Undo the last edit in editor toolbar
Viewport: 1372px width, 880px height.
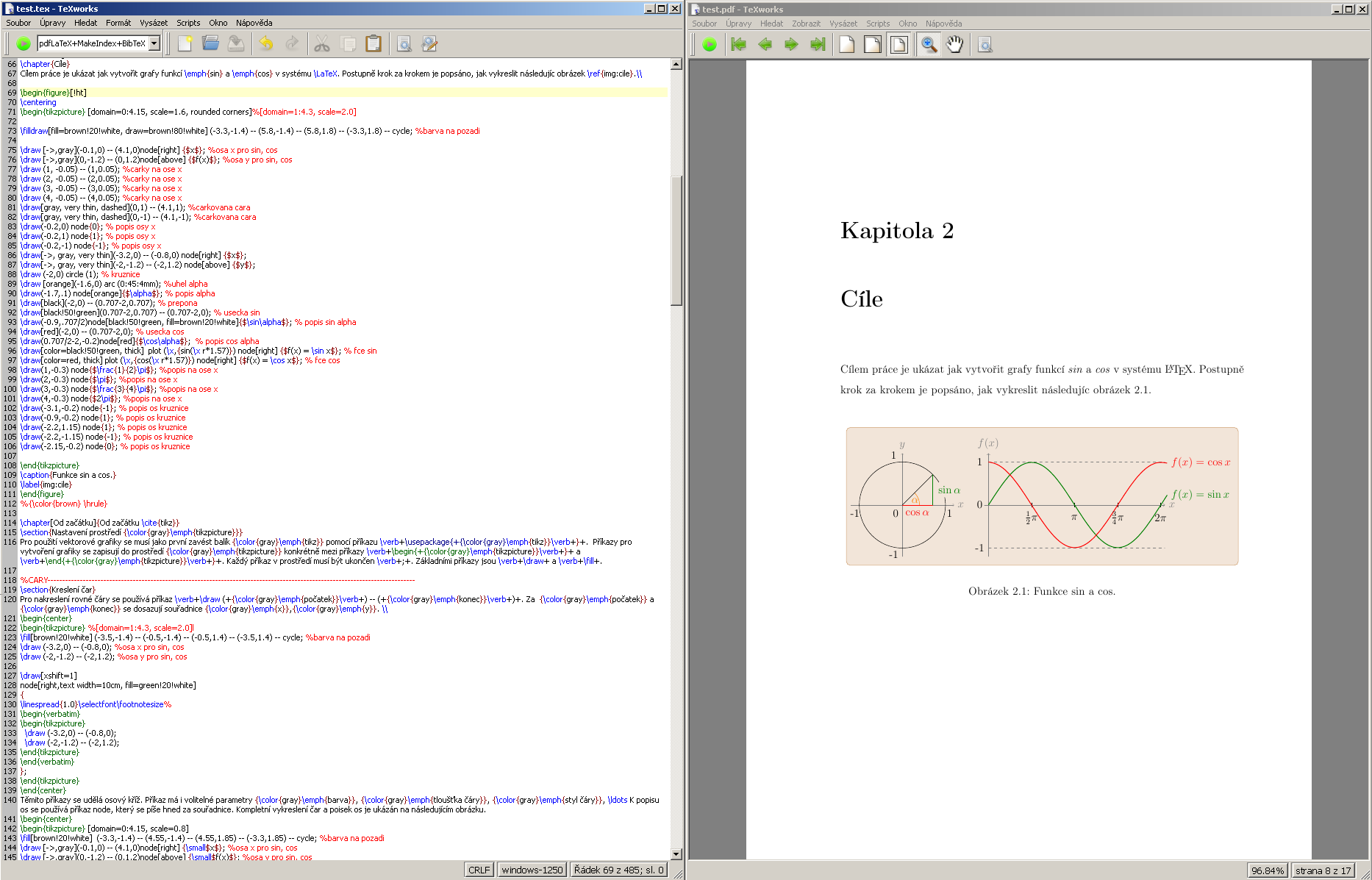tap(266, 44)
